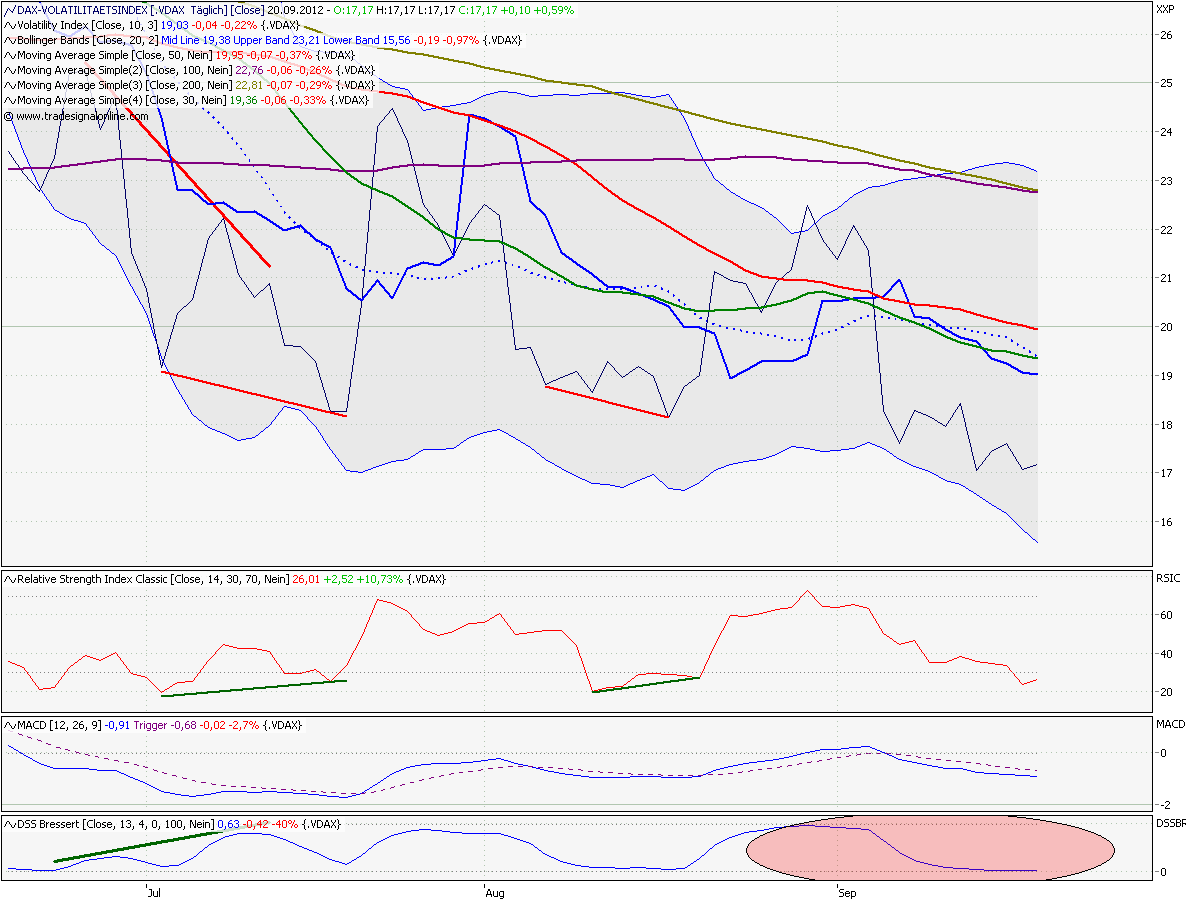
Task: Click the DAX-VOLATILITAETSINDEX indicator wave icon
Action: click(8, 10)
